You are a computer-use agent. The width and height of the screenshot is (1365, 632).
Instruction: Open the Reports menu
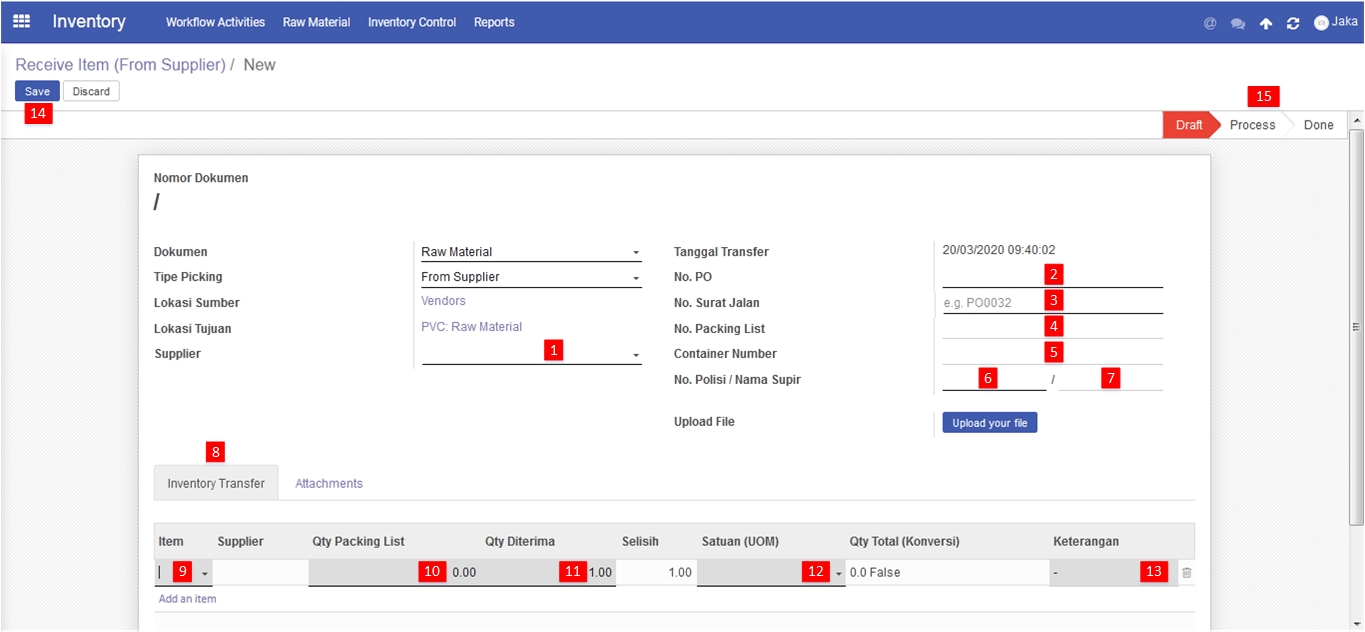coord(494,22)
